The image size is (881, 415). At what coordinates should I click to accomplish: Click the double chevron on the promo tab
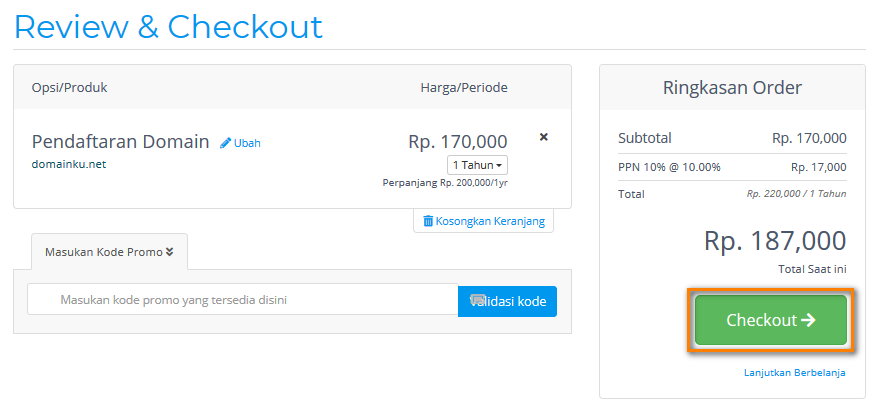[x=170, y=251]
